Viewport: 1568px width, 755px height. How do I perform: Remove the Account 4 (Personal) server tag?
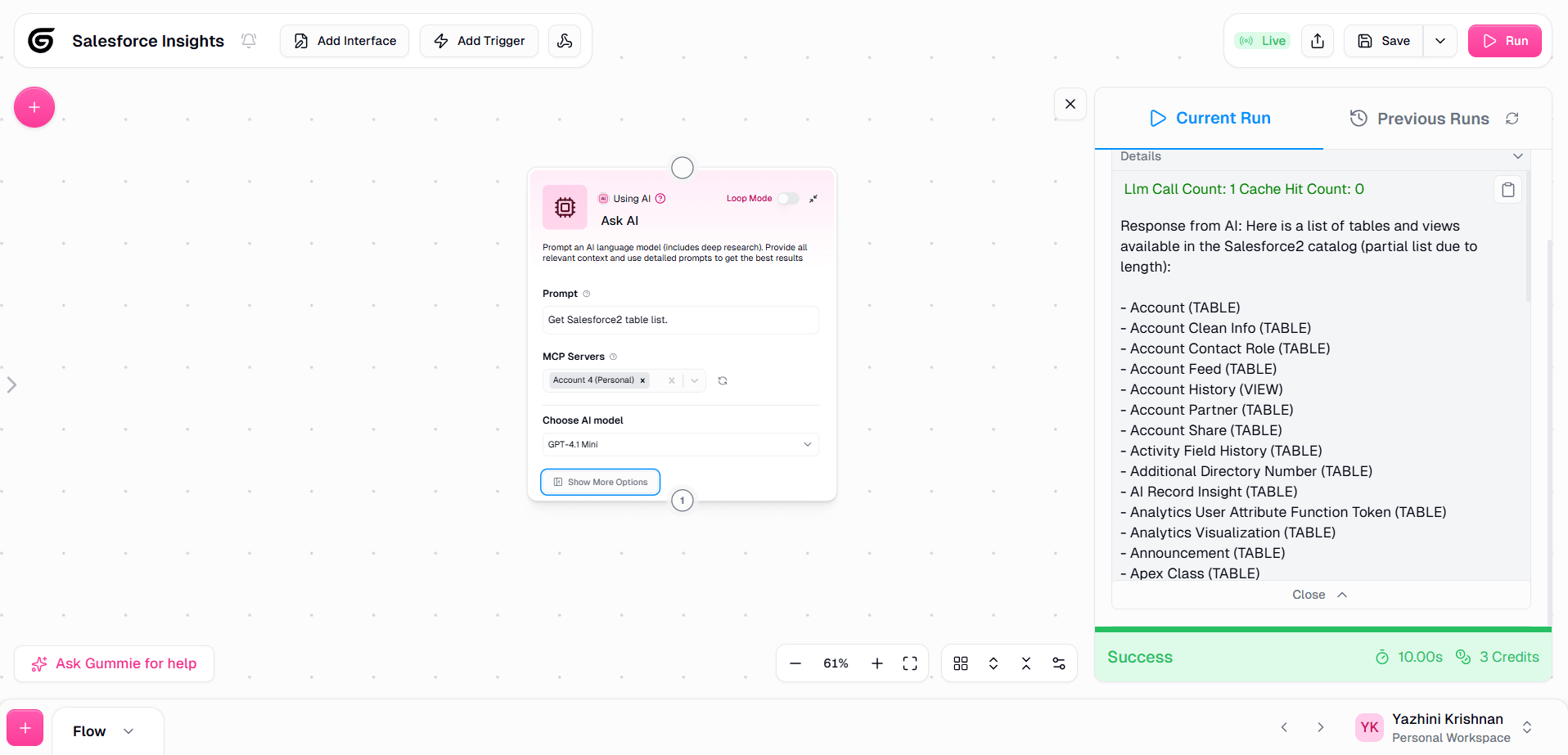click(x=642, y=380)
